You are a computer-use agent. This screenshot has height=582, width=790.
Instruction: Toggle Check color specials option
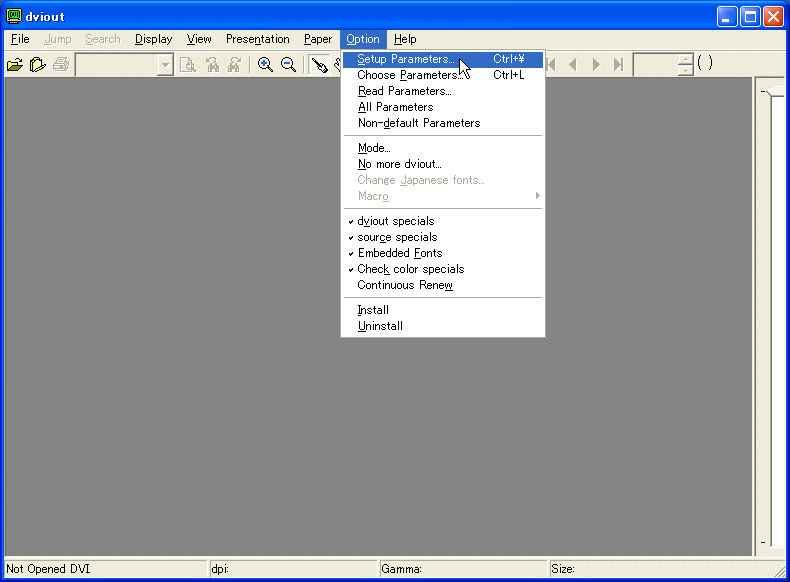coord(410,269)
